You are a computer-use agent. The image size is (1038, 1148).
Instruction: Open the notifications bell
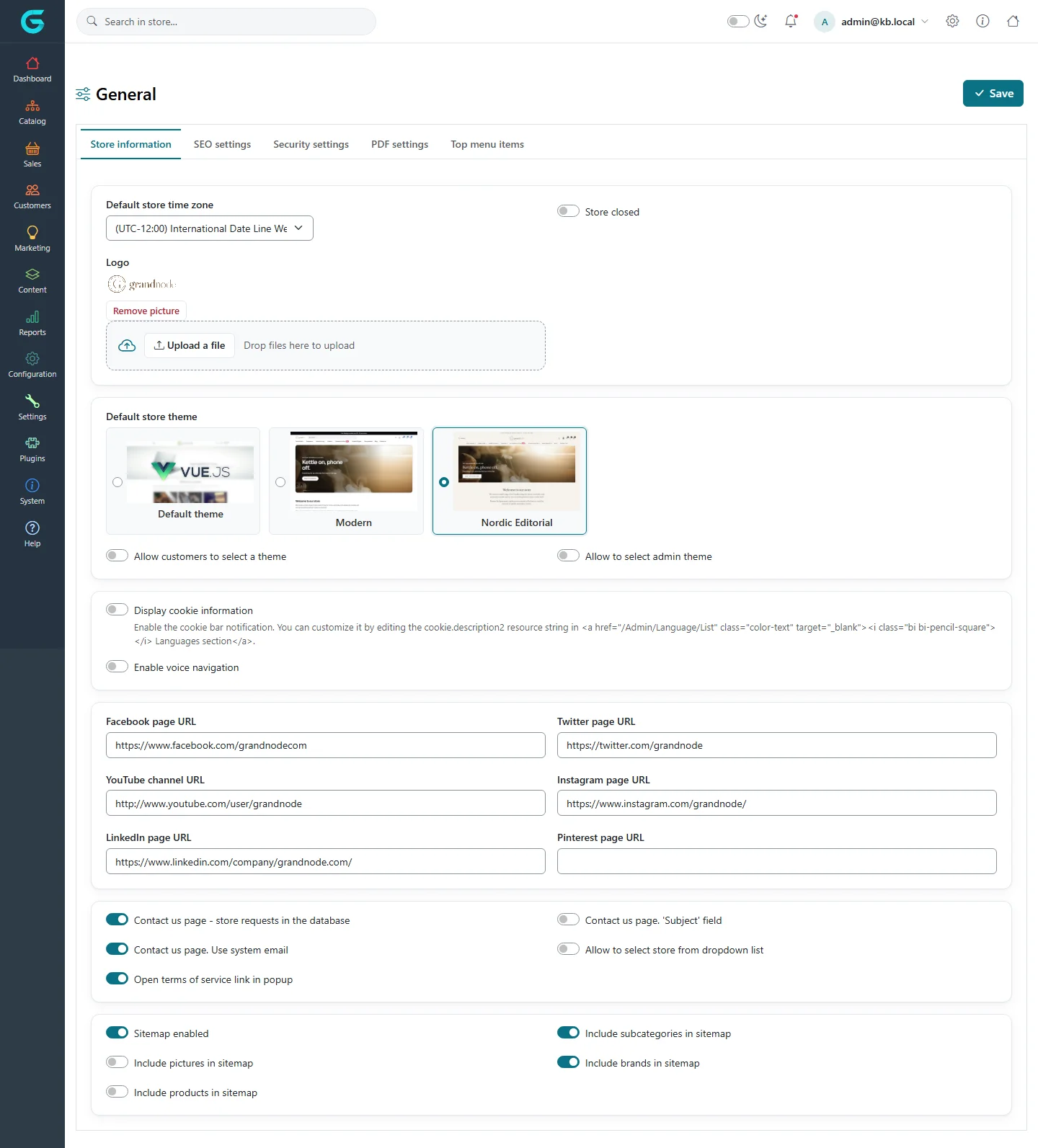tap(791, 21)
